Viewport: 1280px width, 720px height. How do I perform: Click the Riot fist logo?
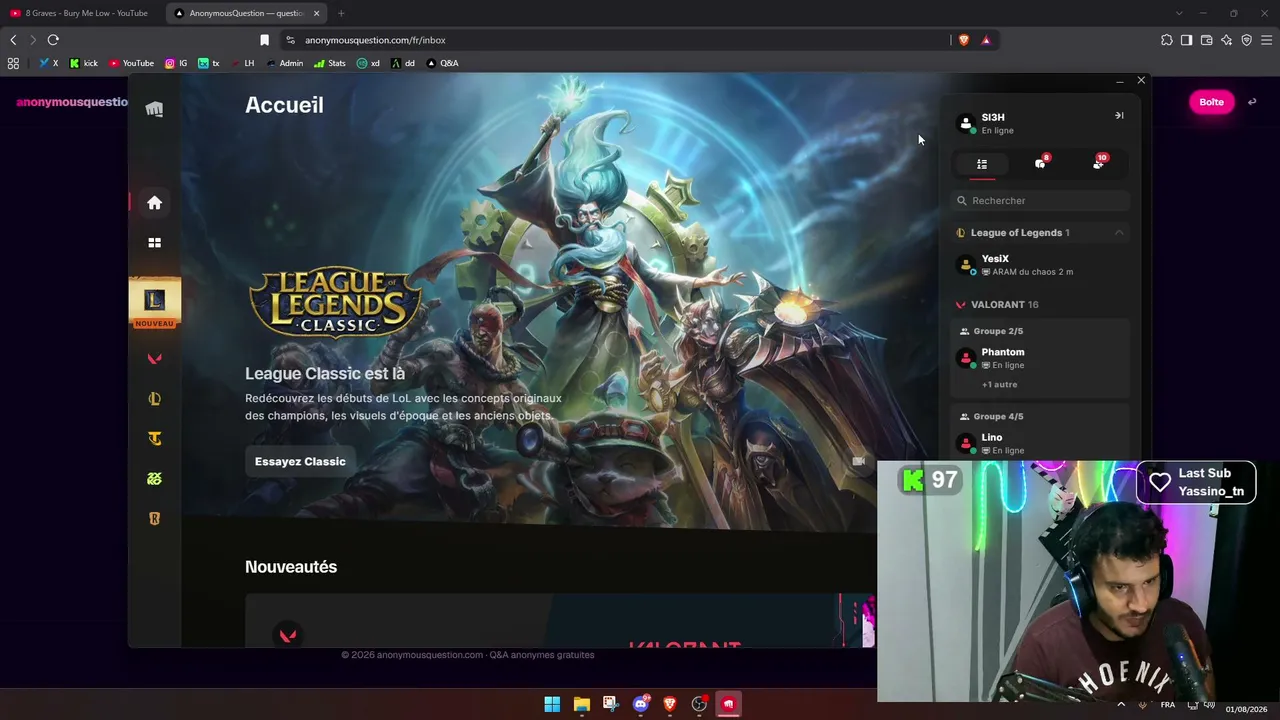point(154,109)
